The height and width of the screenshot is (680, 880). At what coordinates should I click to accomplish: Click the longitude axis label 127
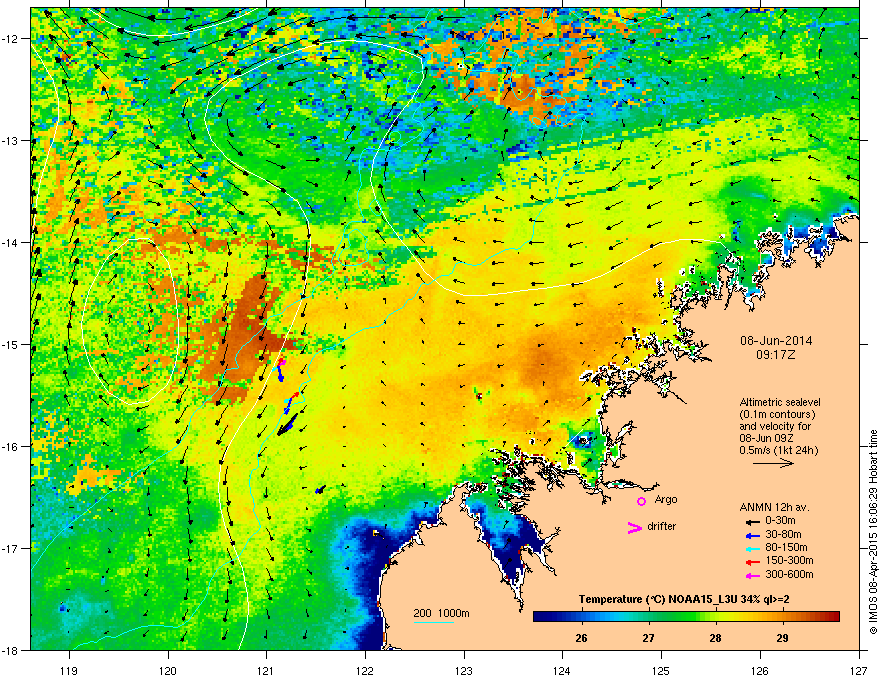pos(859,670)
